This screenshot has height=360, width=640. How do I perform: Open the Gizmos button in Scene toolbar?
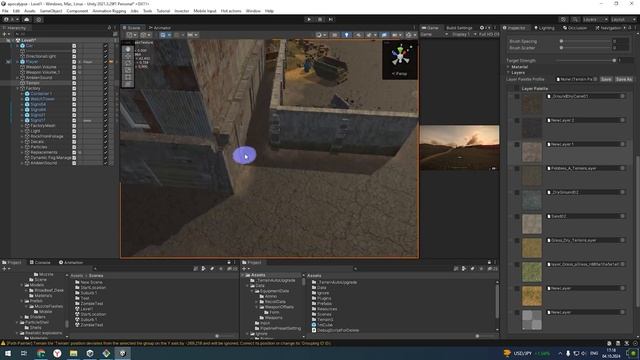[409, 35]
